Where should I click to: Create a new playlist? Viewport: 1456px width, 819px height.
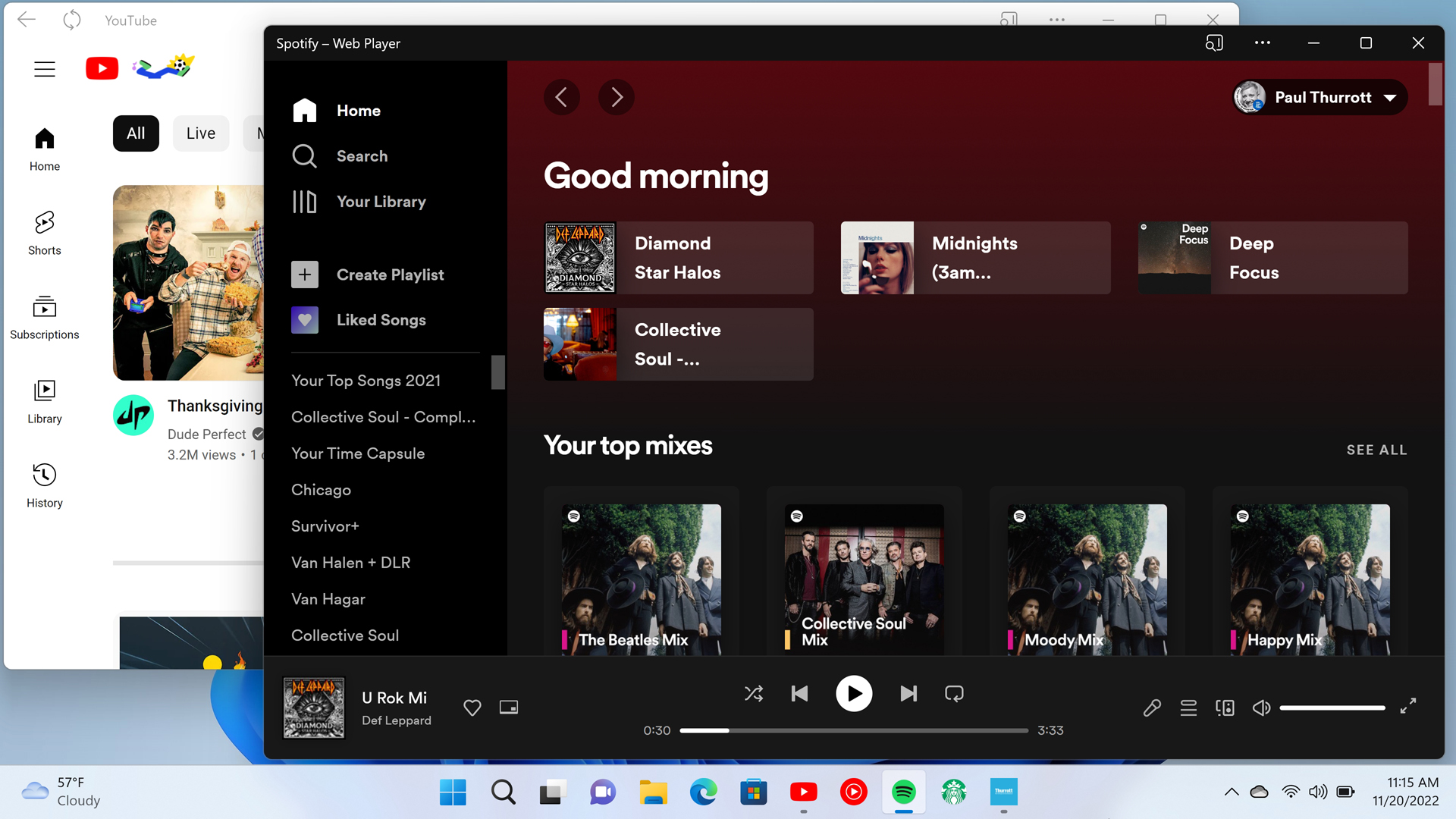point(390,275)
